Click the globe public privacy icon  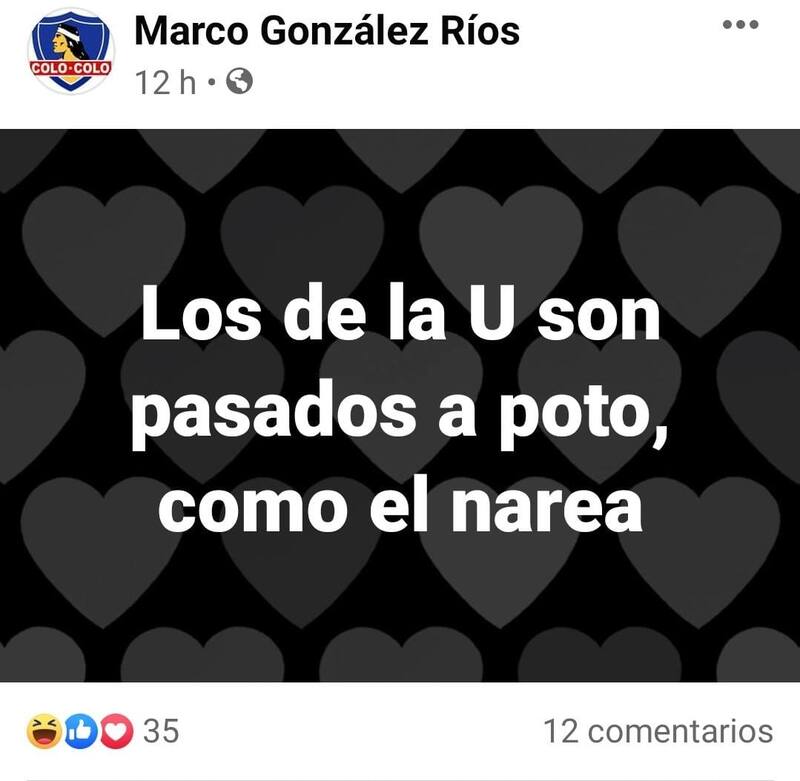[x=239, y=81]
